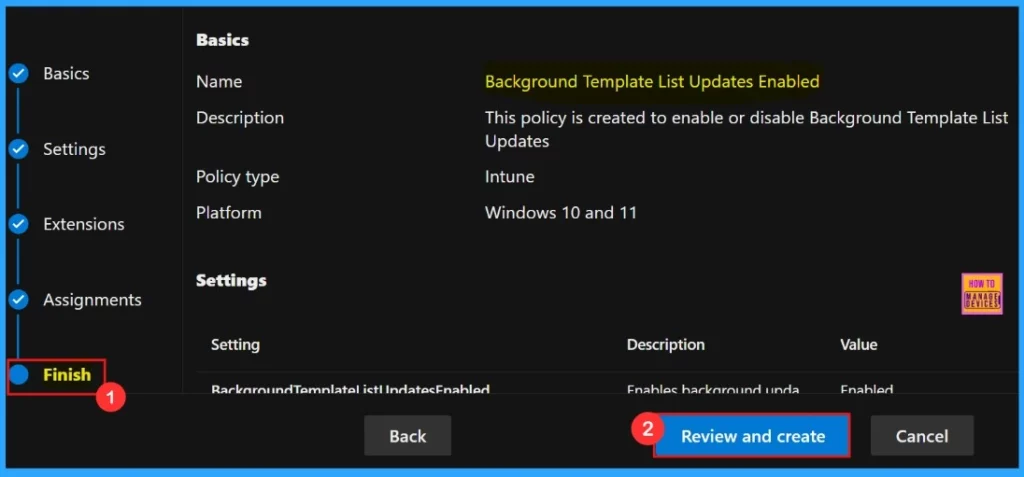Image resolution: width=1024 pixels, height=477 pixels.
Task: Go to the Basics step
Action: tap(66, 73)
